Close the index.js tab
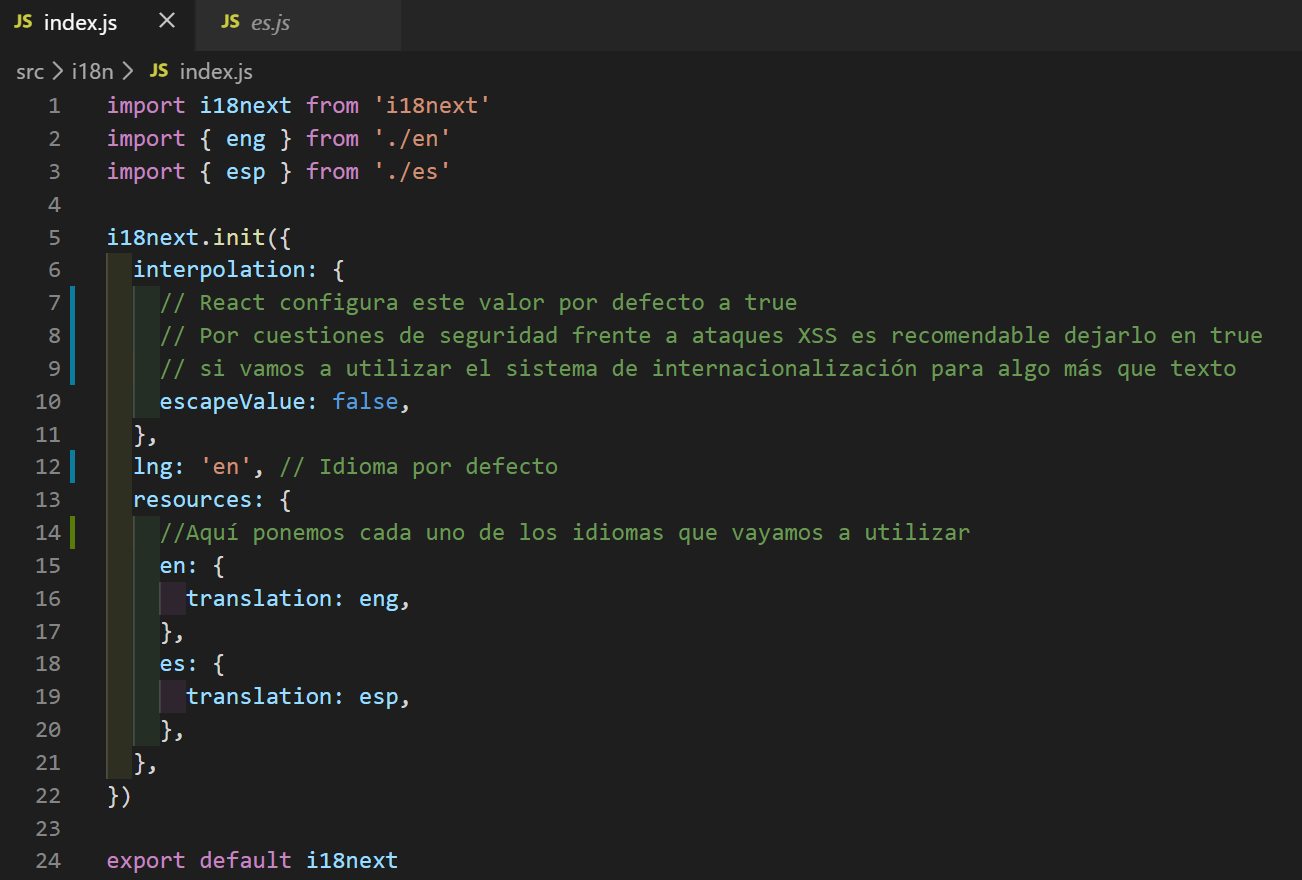Viewport: 1302px width, 880px height. click(x=166, y=22)
